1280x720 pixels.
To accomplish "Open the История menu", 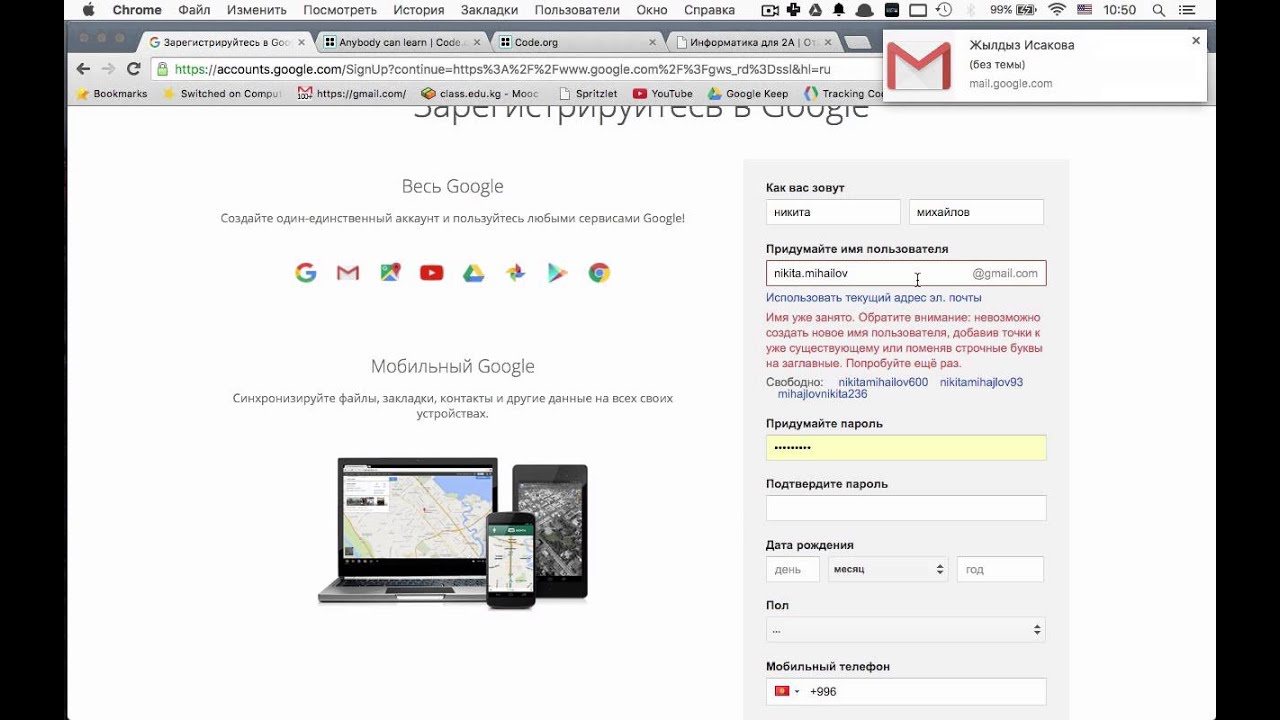I will point(419,10).
